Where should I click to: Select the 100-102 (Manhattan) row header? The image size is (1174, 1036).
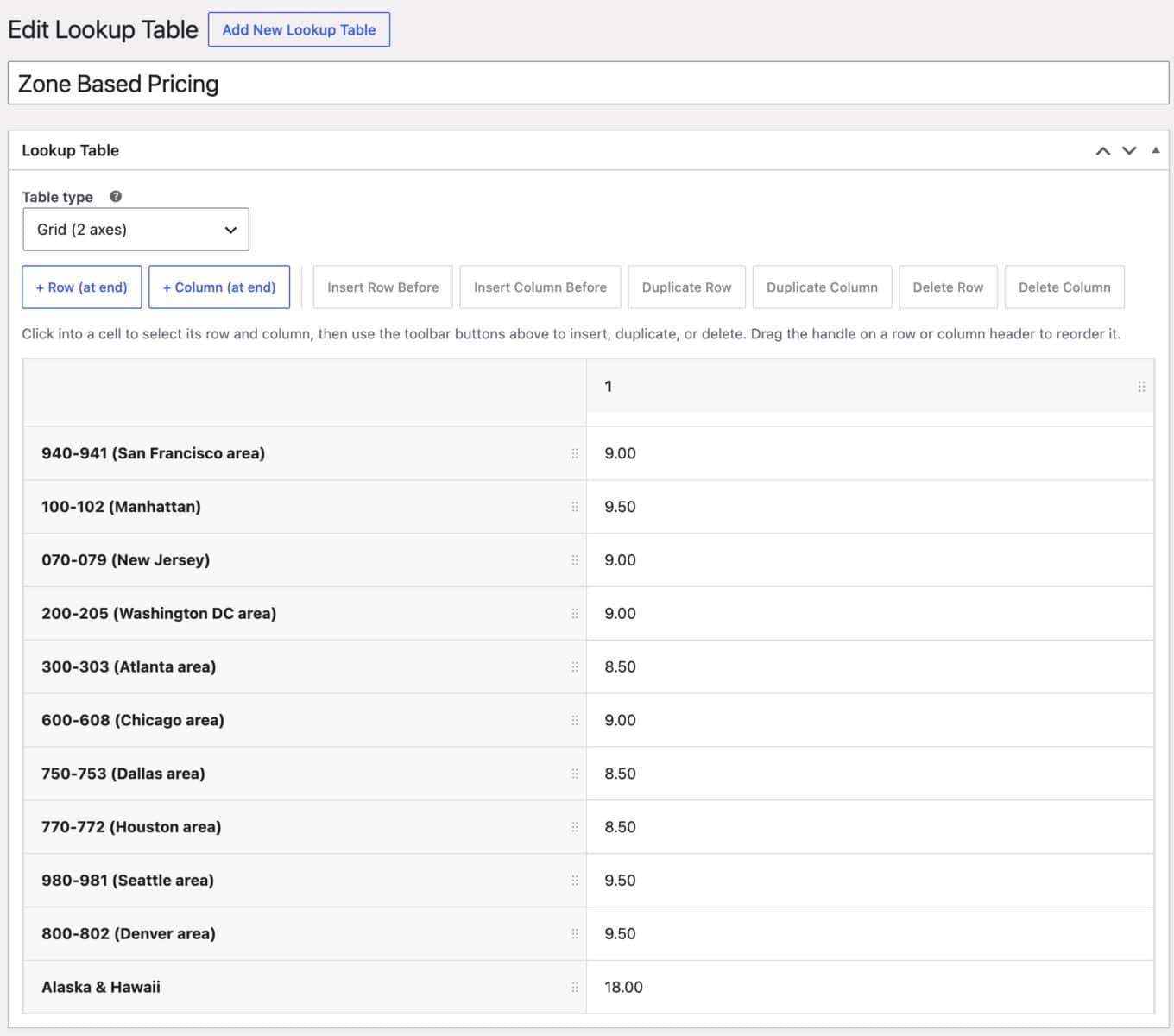(x=305, y=507)
